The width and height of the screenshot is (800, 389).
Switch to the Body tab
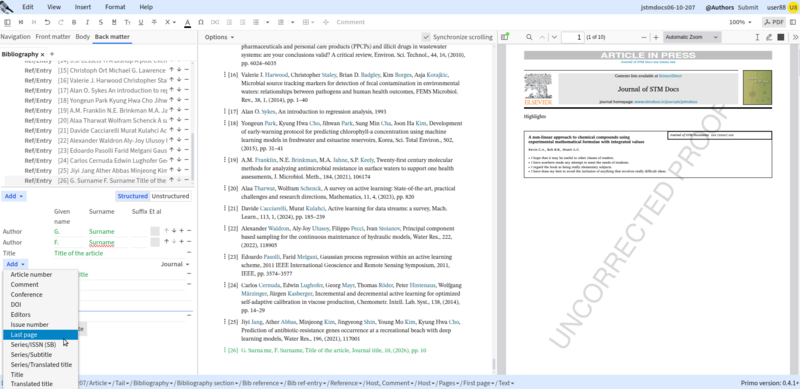click(83, 37)
